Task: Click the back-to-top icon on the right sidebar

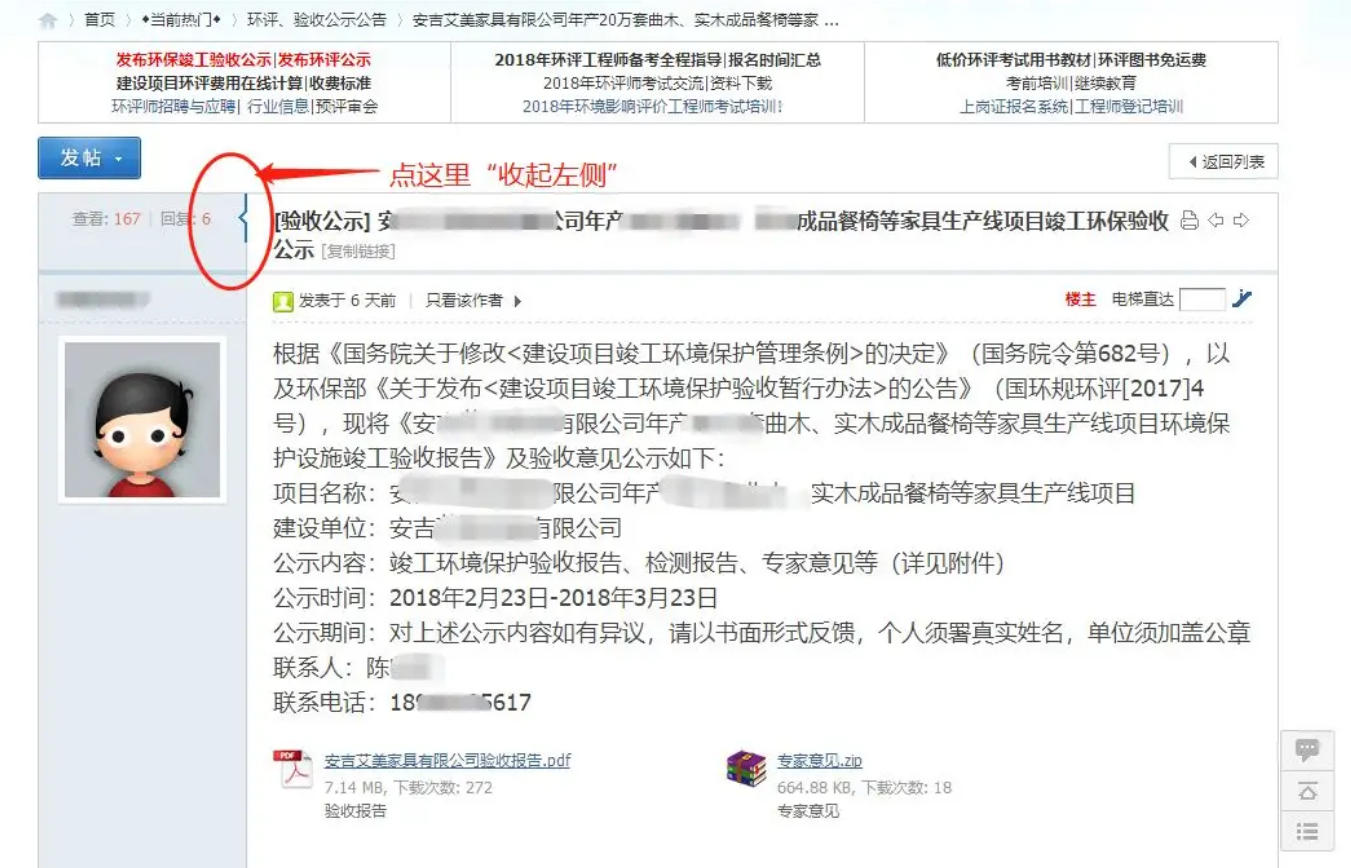Action: pos(1306,790)
